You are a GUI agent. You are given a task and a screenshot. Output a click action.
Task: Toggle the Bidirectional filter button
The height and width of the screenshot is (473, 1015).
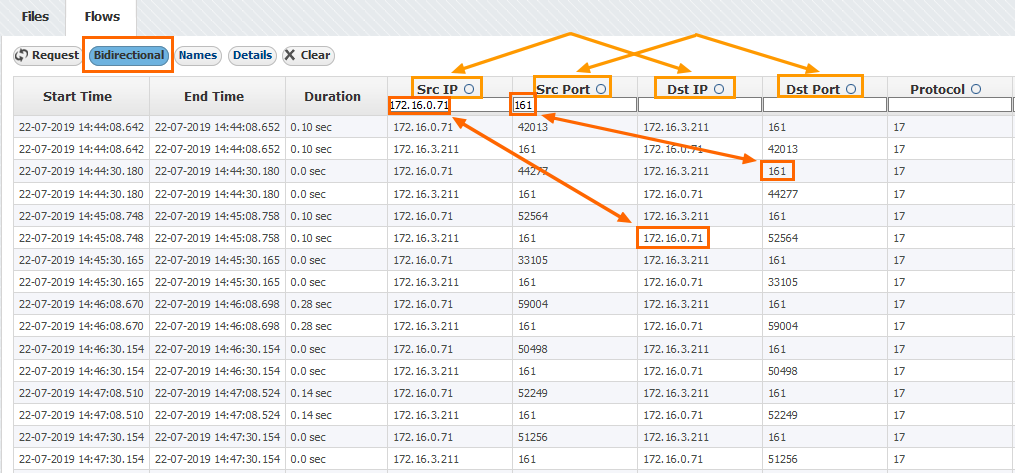coord(129,55)
